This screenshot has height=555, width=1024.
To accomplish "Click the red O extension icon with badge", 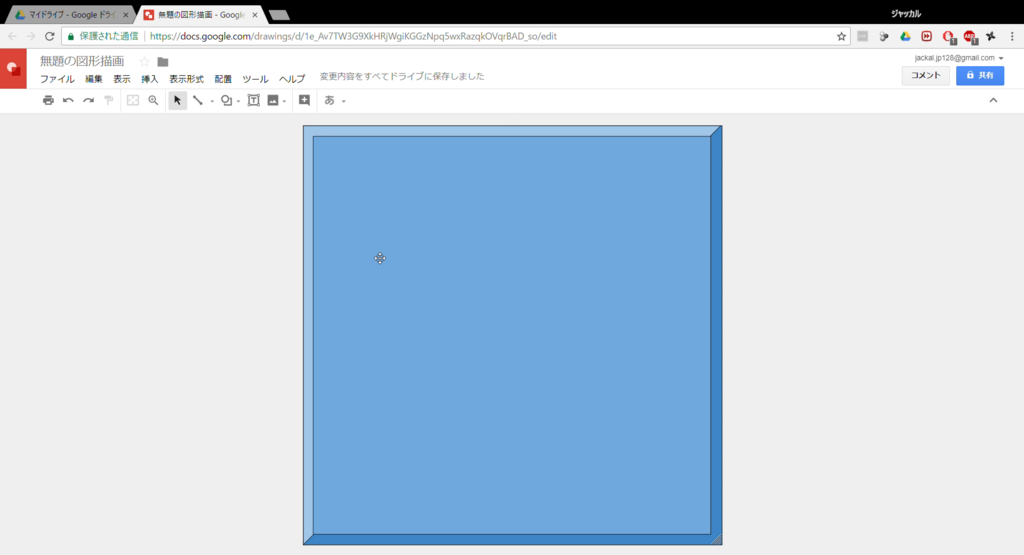I will (x=949, y=37).
